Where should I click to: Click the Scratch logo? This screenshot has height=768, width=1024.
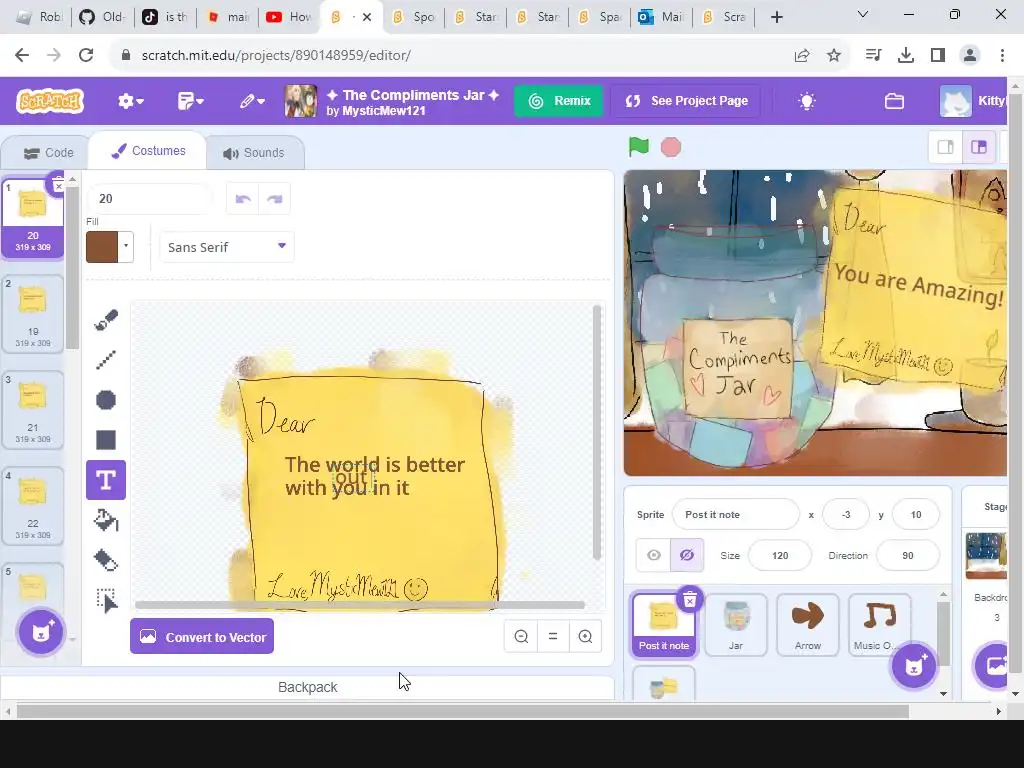click(50, 101)
